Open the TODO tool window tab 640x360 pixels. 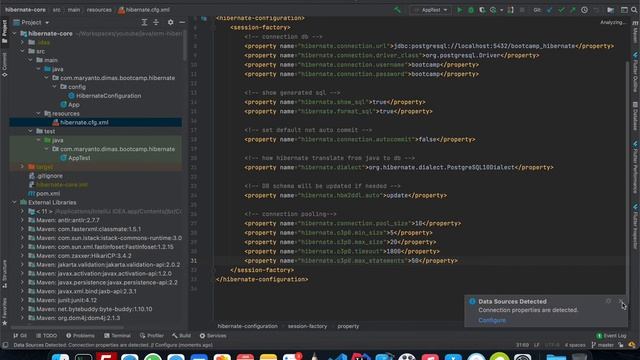pos(47,336)
